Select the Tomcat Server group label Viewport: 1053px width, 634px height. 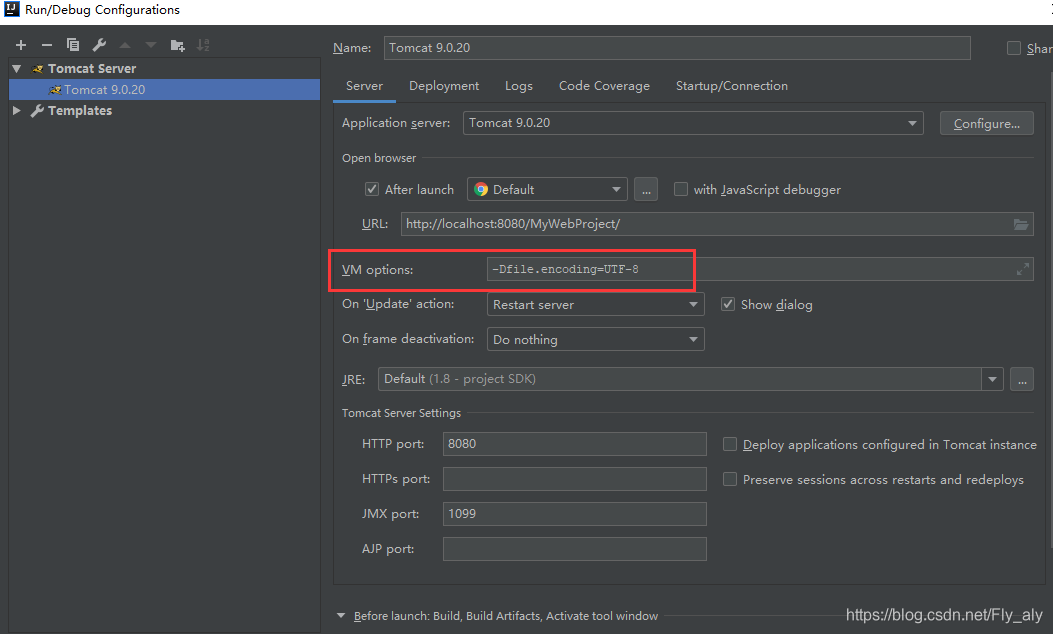(x=92, y=69)
